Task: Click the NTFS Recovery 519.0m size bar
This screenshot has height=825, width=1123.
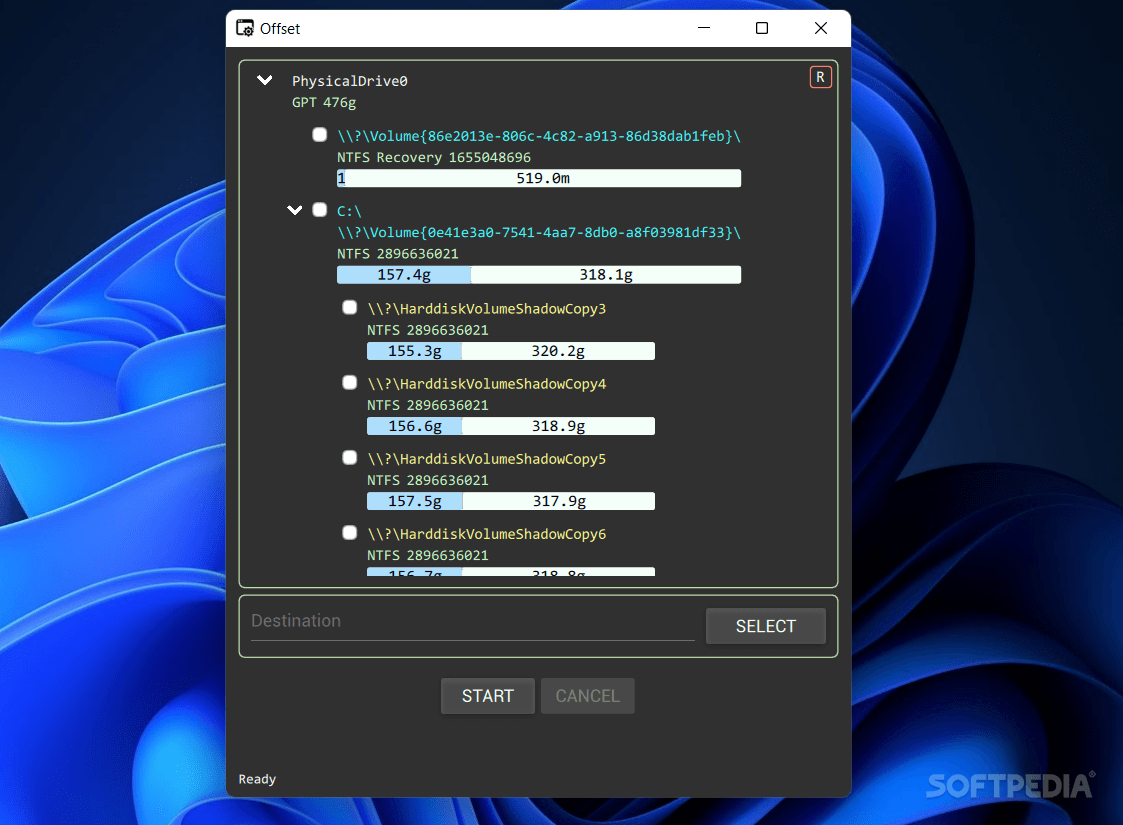Action: click(x=538, y=178)
